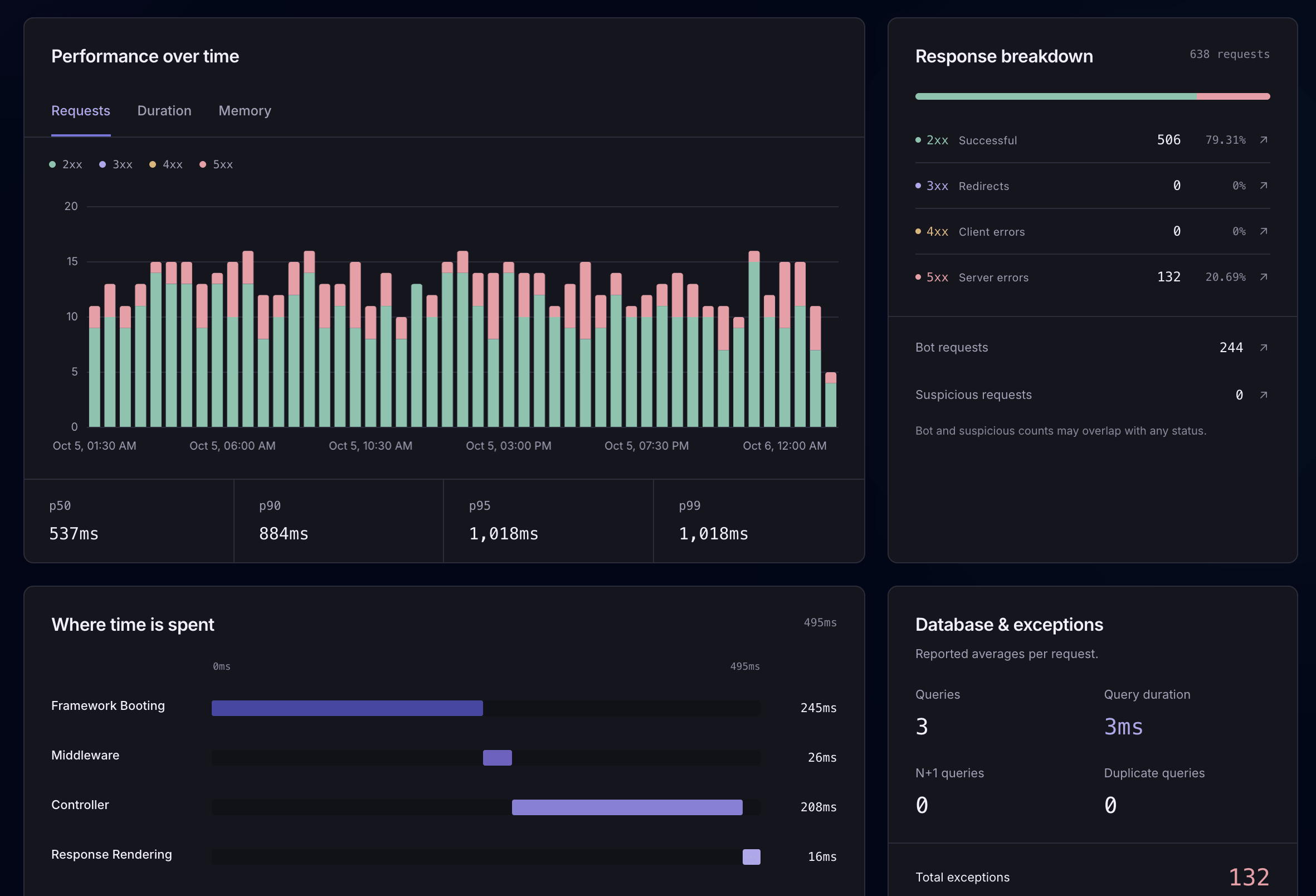1316x896 pixels.
Task: Click the 245ms Framework Booting value
Action: click(818, 708)
